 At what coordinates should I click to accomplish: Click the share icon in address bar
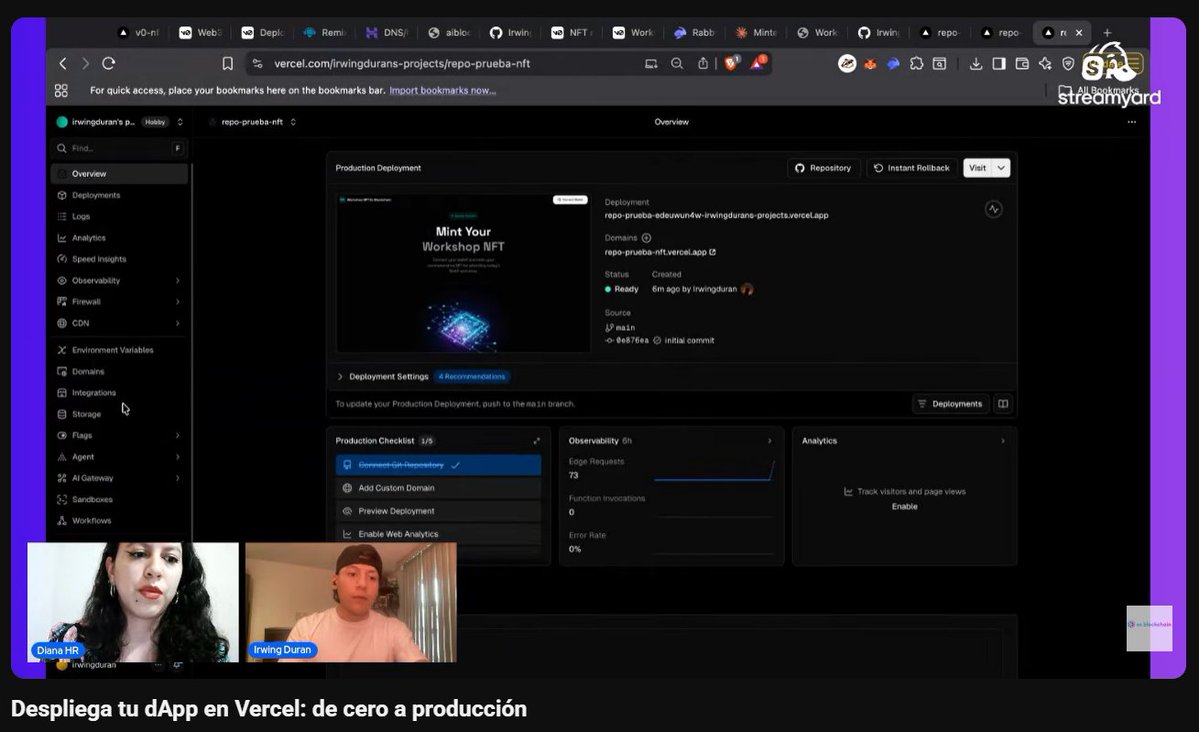702,63
